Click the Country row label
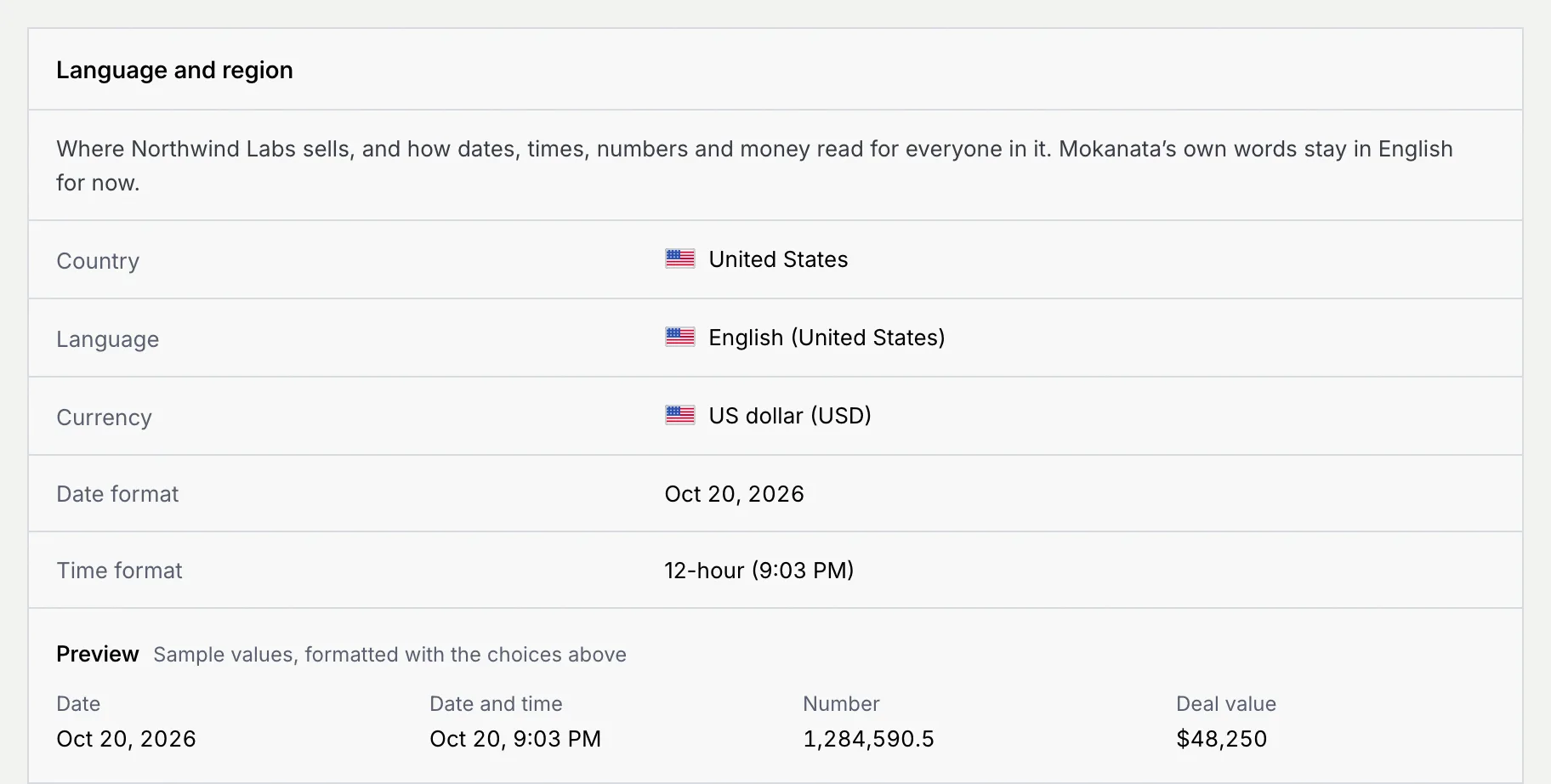1551x784 pixels. pos(98,261)
